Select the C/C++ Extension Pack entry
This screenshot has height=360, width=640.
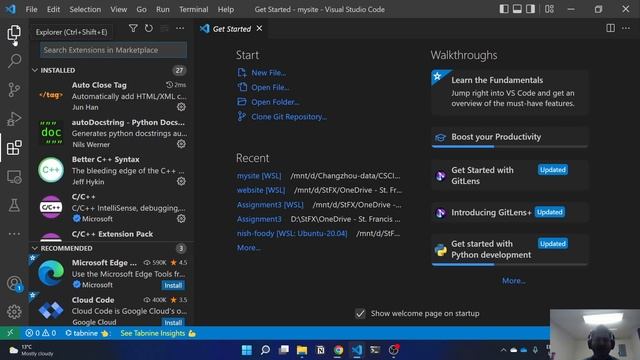pos(111,234)
